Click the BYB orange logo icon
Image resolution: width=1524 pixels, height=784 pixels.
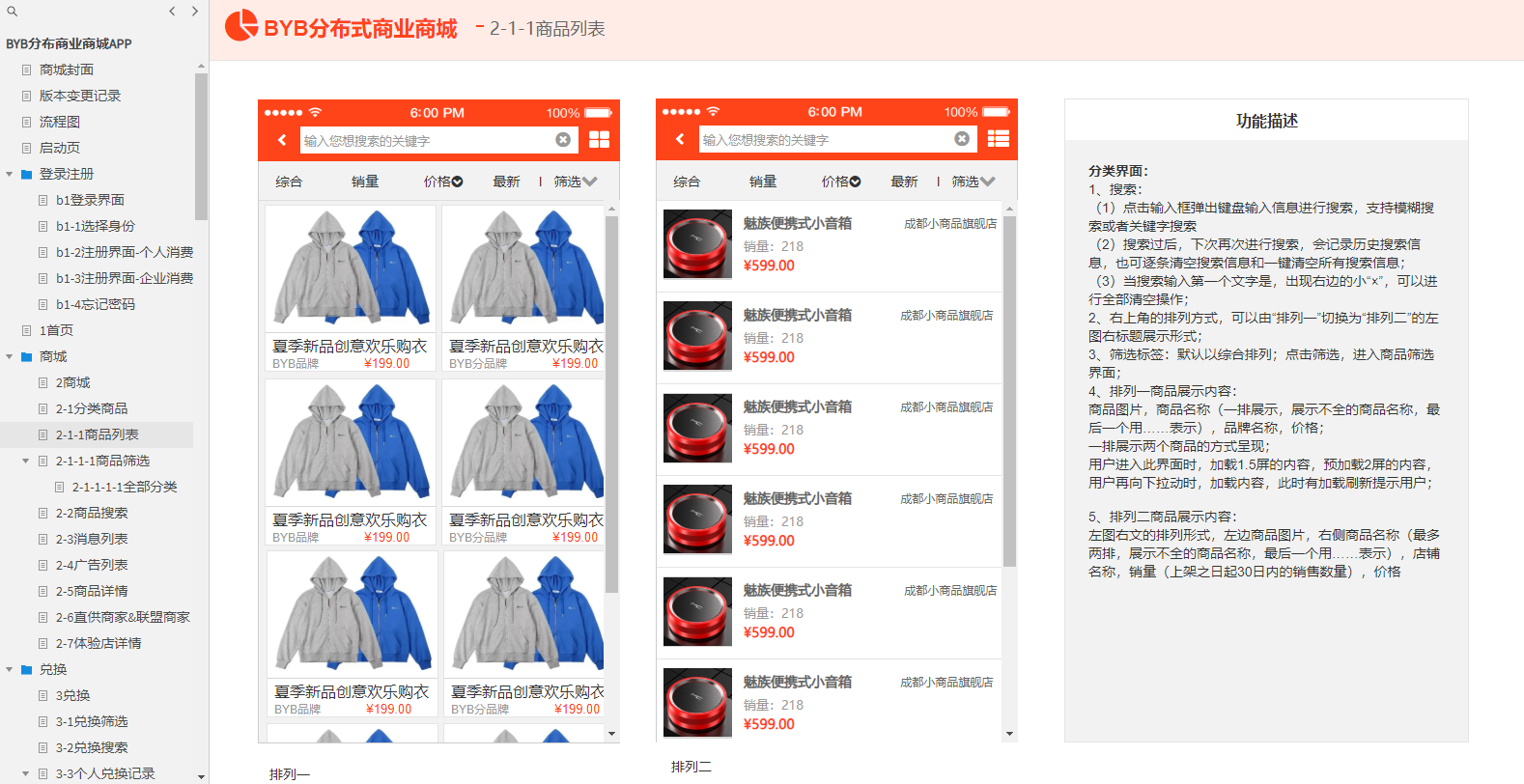click(241, 26)
